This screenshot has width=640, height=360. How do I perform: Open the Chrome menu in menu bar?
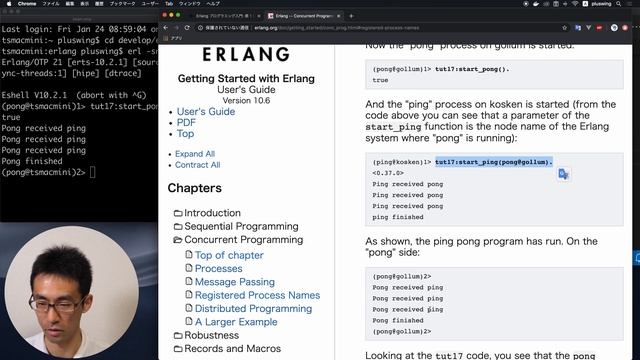[x=27, y=4]
